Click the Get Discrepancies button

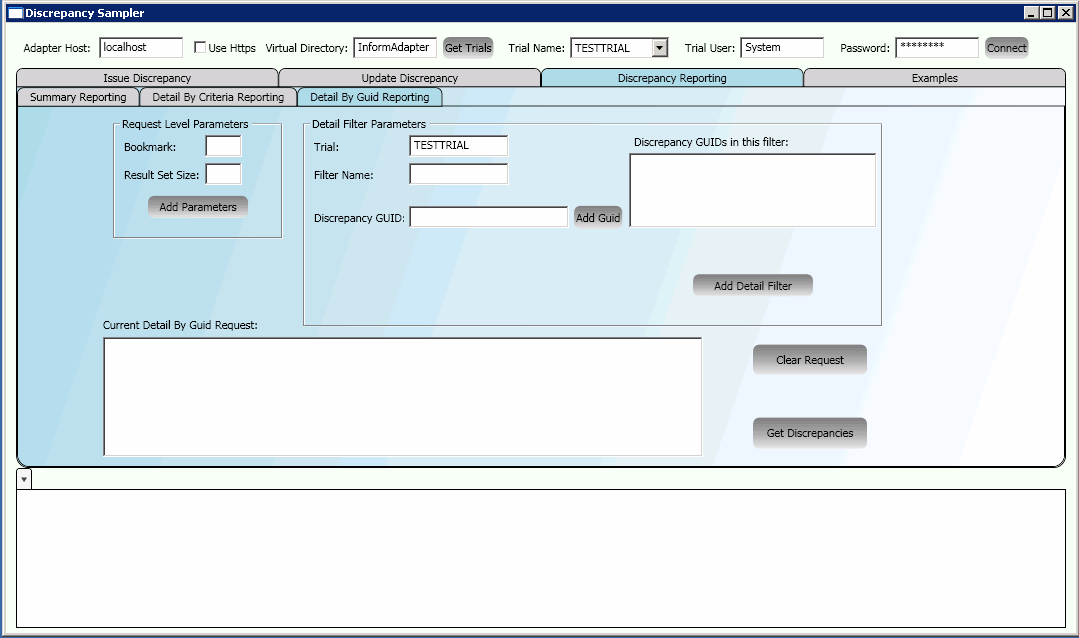point(810,433)
